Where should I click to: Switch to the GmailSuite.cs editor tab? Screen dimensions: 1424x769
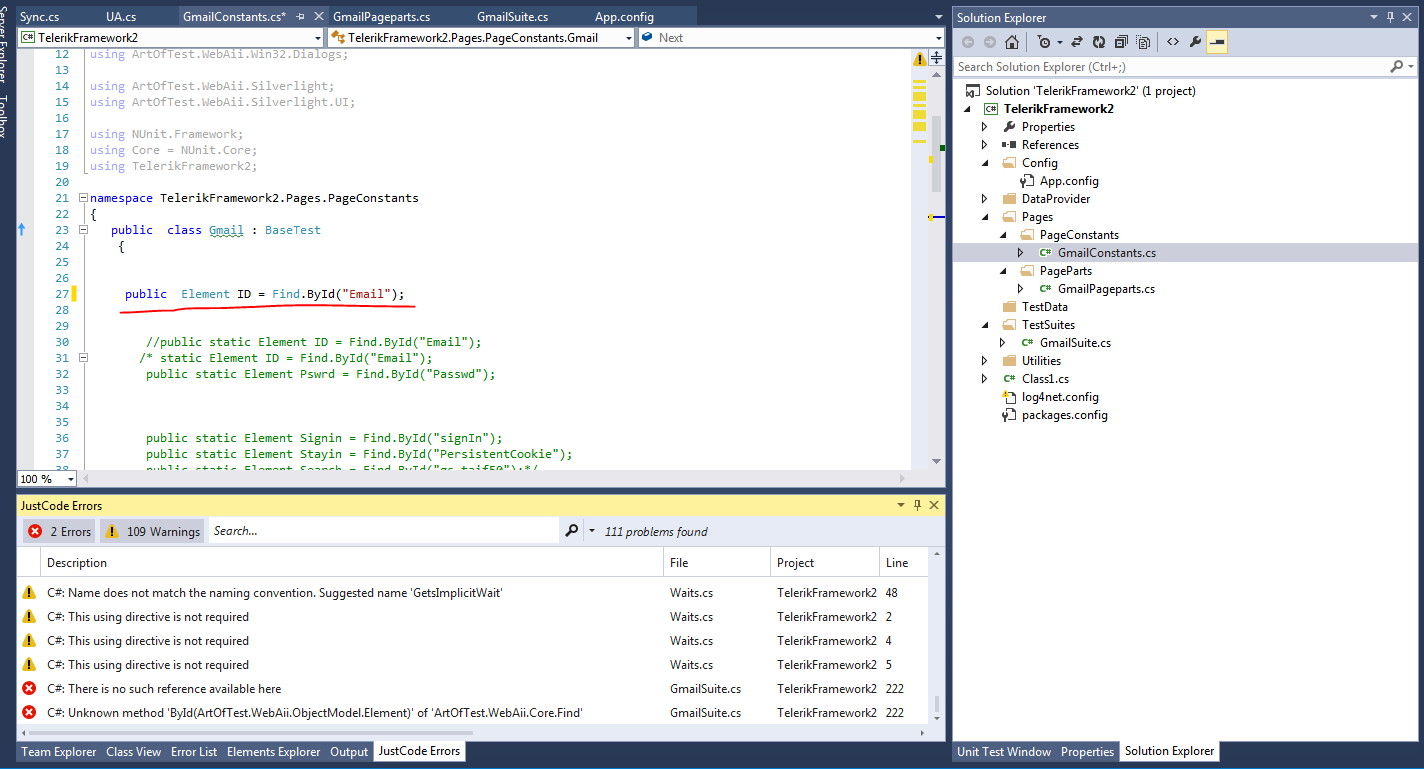pyautogui.click(x=512, y=17)
